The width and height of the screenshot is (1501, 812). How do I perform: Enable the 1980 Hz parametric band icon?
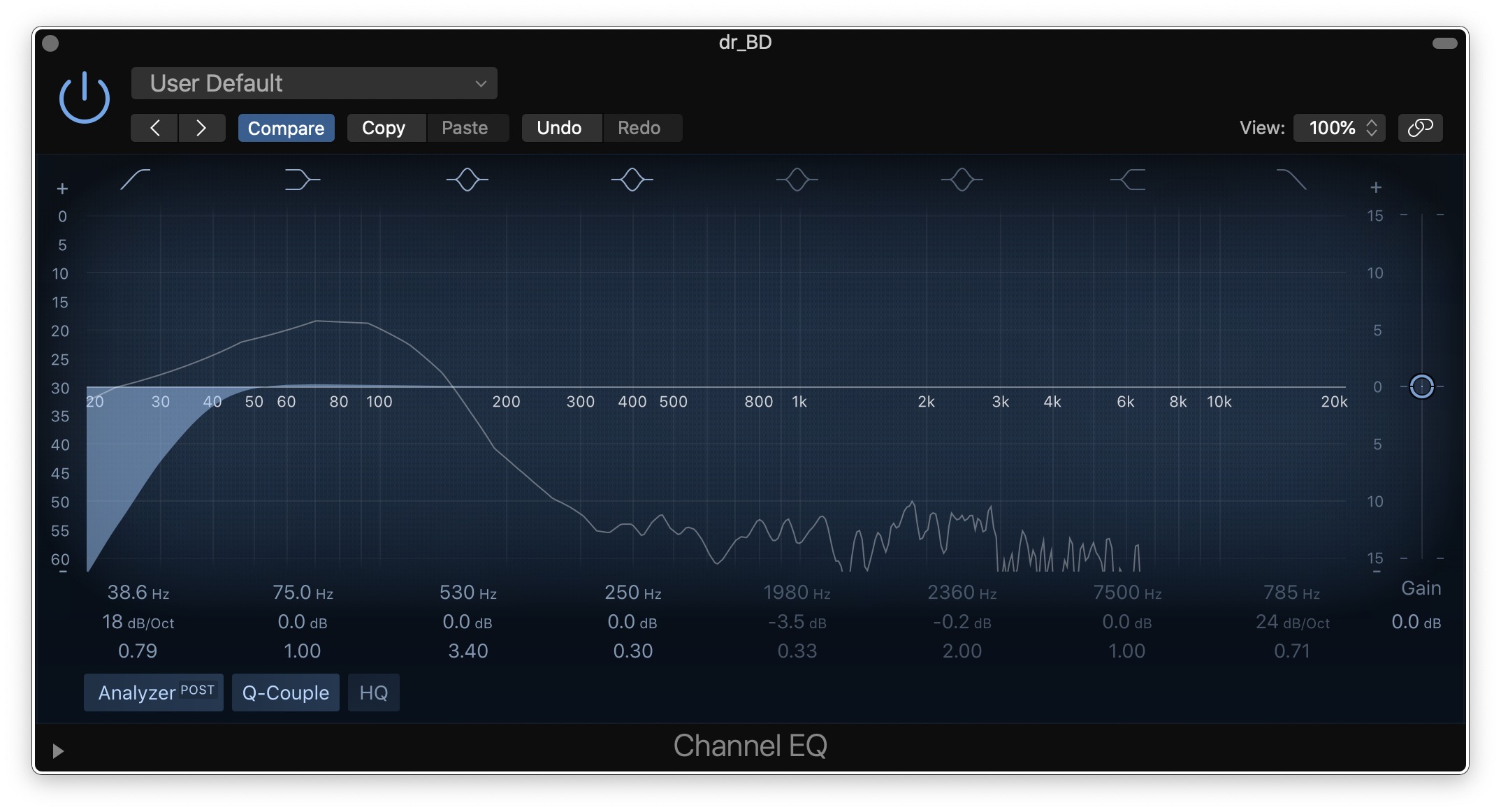[x=797, y=180]
